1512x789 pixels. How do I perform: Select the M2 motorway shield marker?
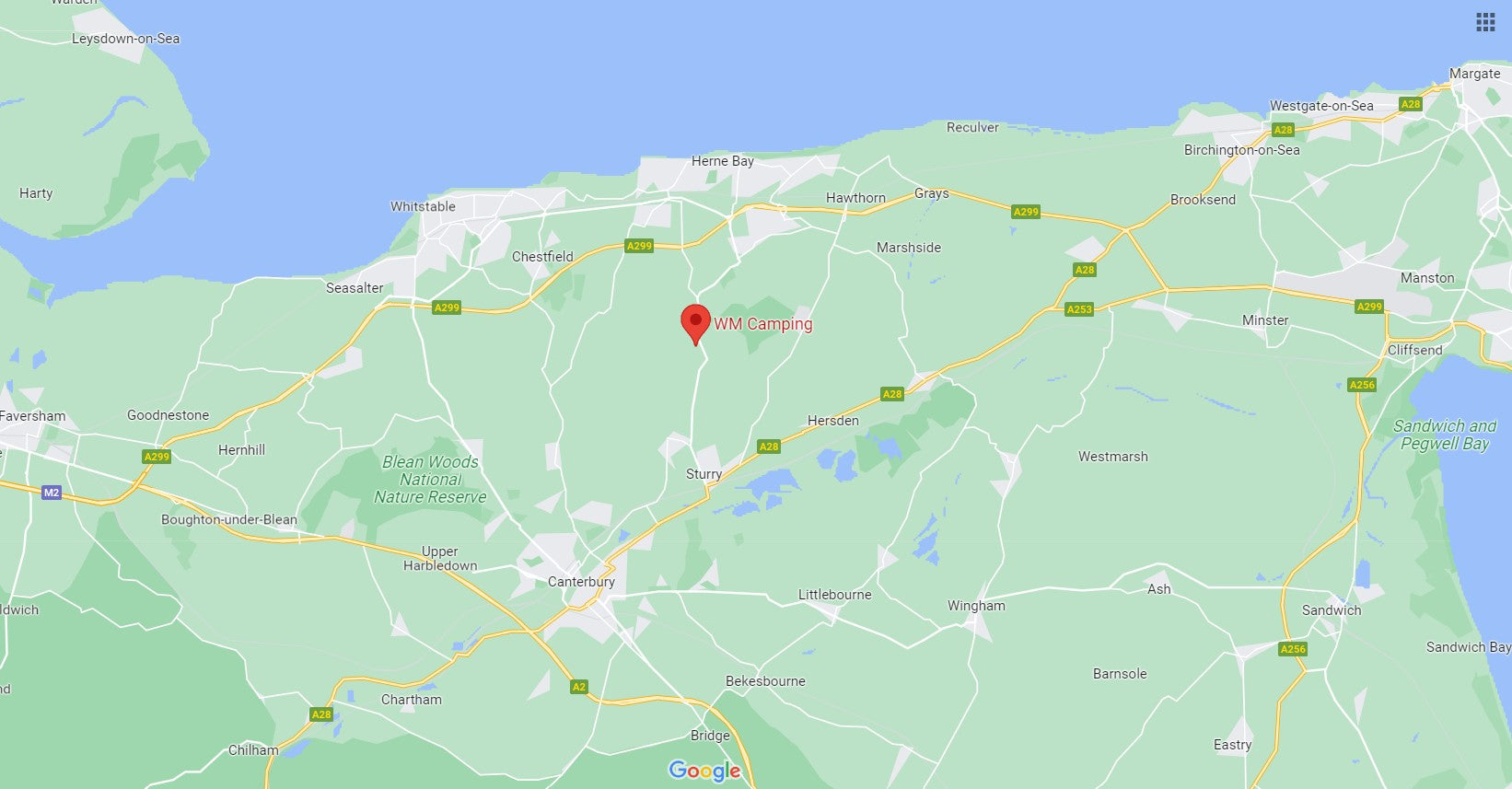click(52, 493)
